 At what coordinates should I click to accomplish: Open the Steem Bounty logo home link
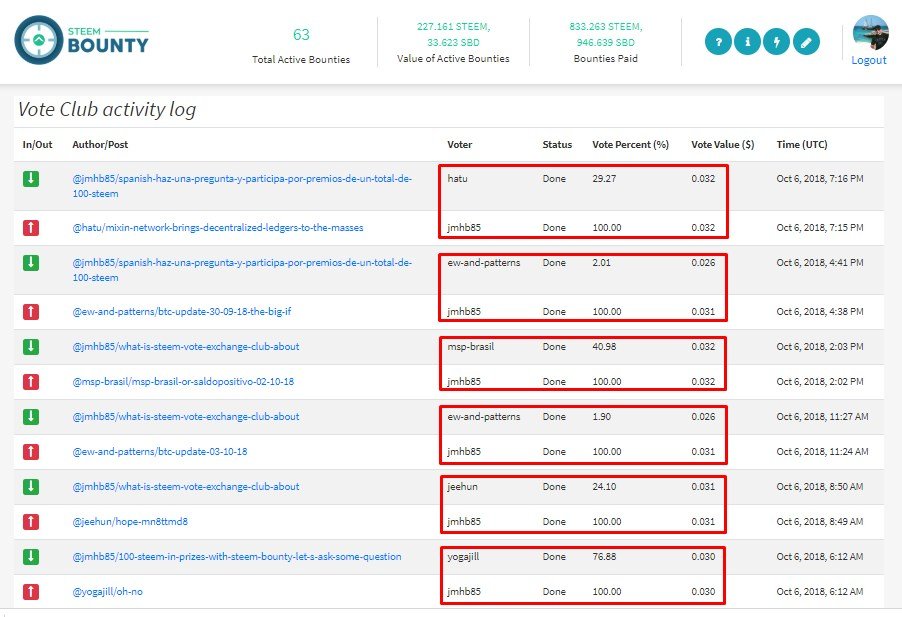pos(82,40)
